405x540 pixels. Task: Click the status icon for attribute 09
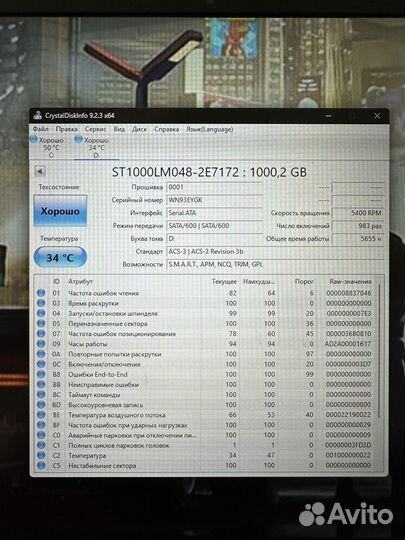(41, 344)
